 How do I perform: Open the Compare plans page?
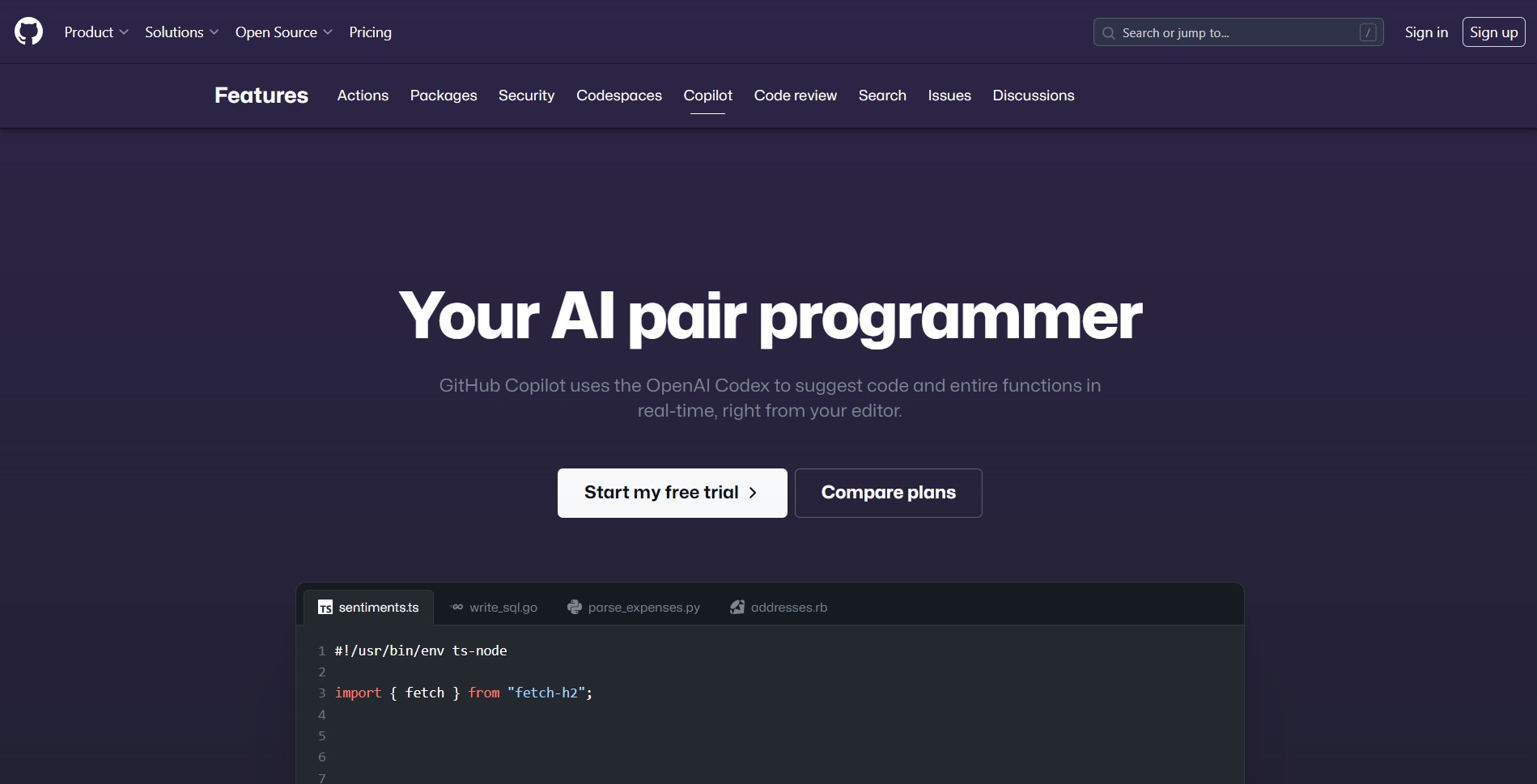(x=888, y=492)
